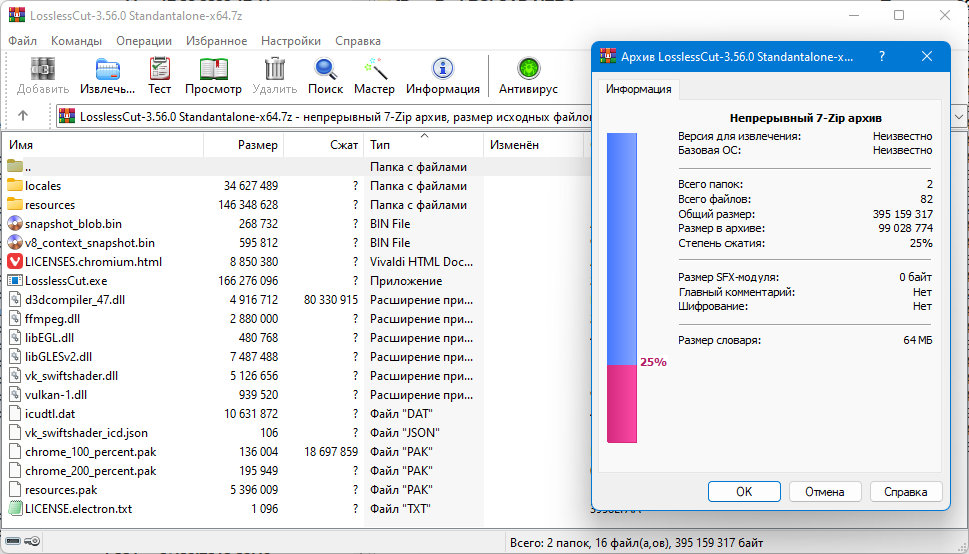Start the Antivirus (Антивирус) scan icon
Viewport: 969px width, 554px height.
pyautogui.click(x=528, y=68)
